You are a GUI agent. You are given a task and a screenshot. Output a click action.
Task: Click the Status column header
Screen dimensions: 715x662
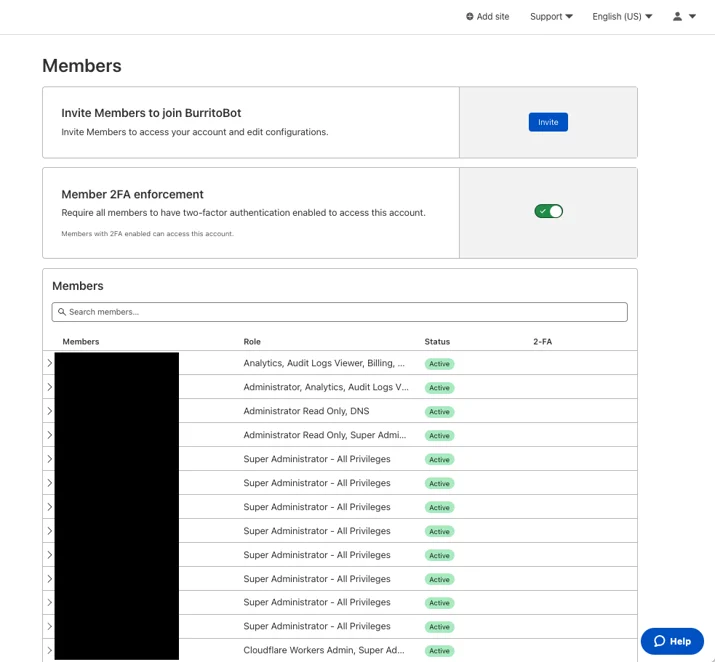click(437, 341)
